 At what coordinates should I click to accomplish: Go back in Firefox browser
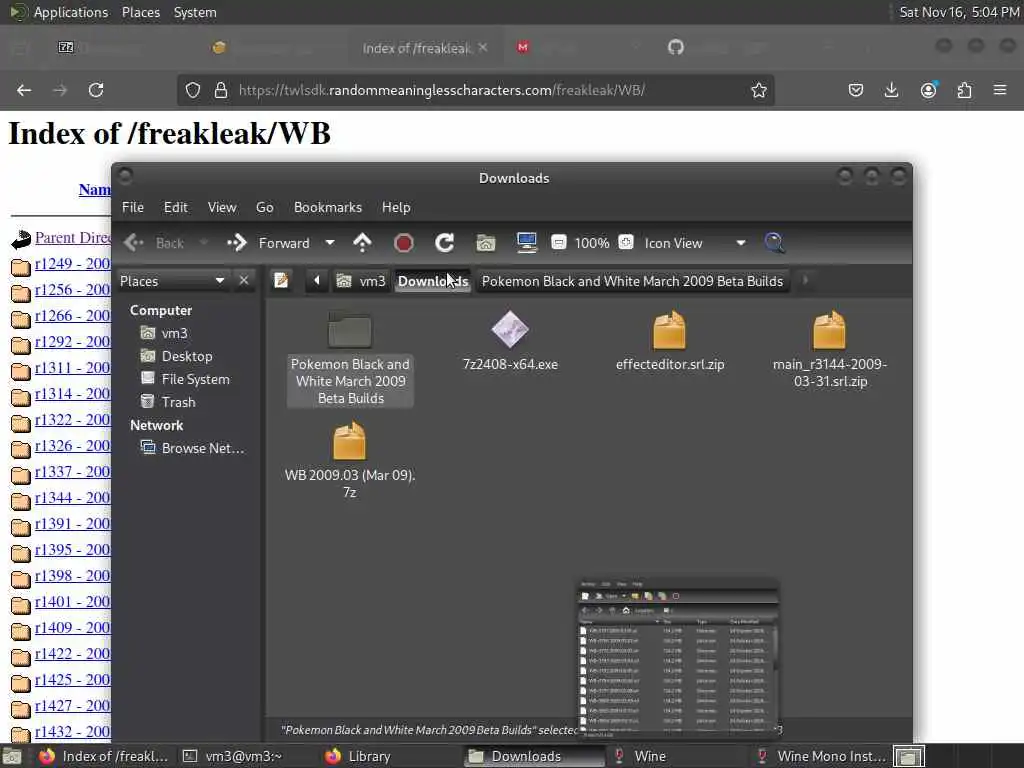(24, 90)
